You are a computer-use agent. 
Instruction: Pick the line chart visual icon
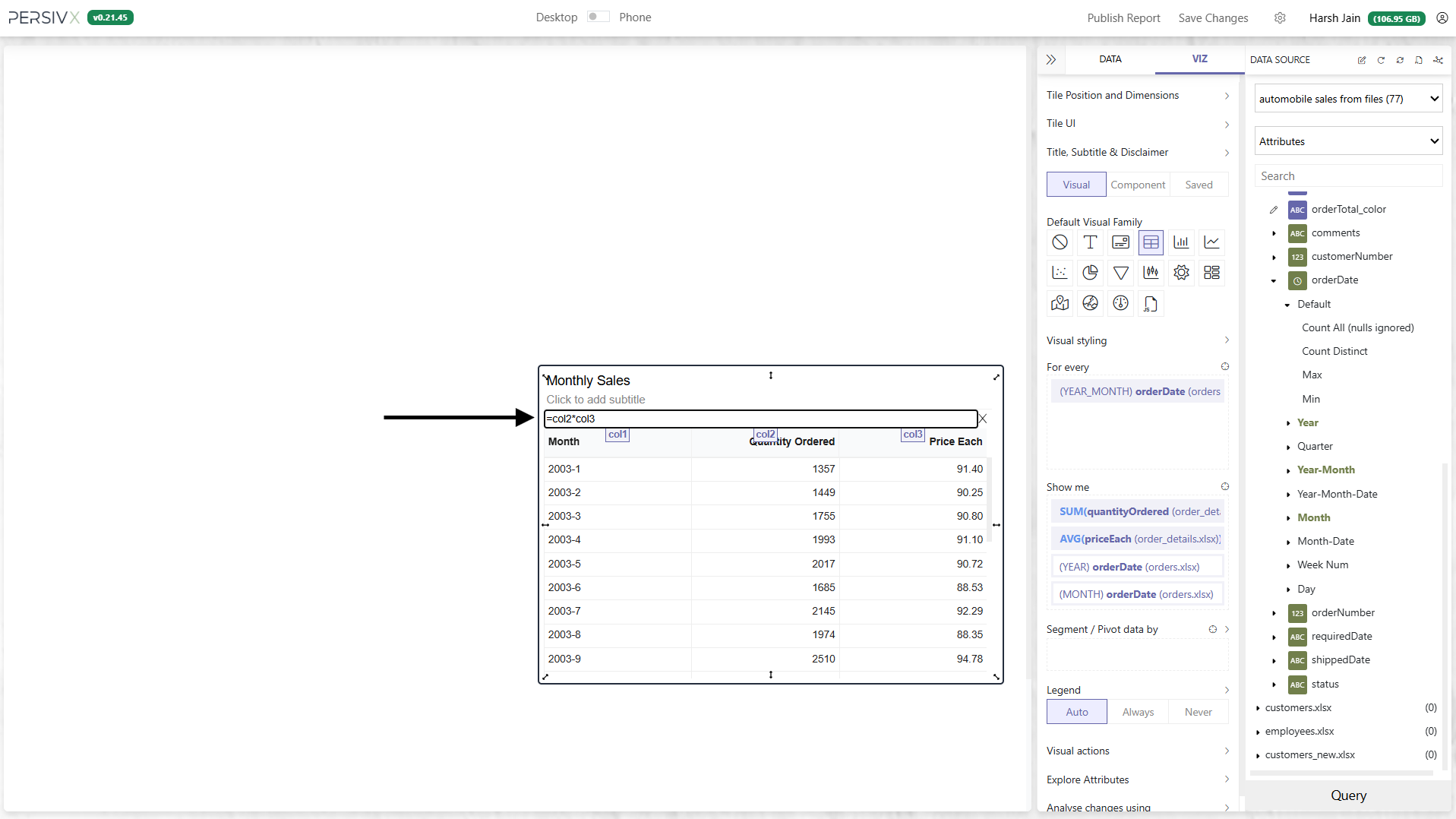tap(1211, 242)
